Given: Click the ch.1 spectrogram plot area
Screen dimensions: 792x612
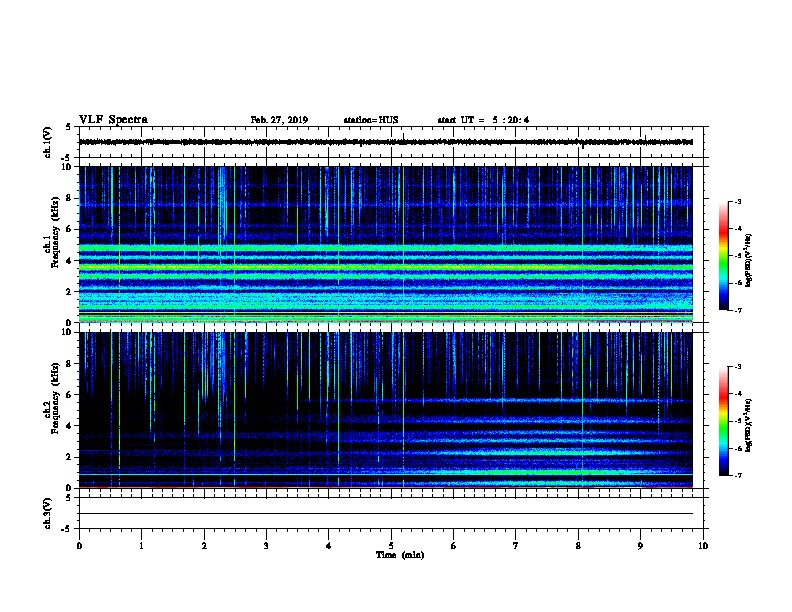Looking at the screenshot, I should (386, 244).
